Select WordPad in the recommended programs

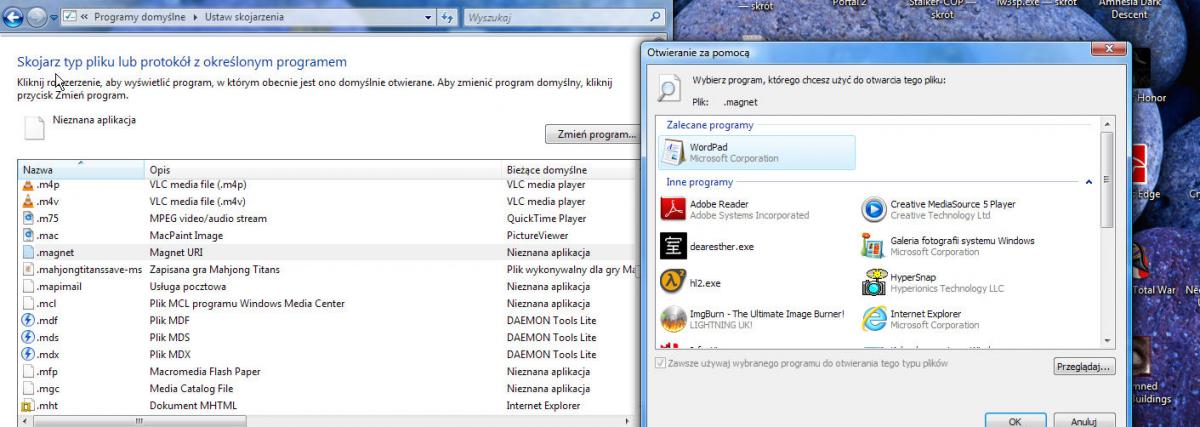point(759,153)
